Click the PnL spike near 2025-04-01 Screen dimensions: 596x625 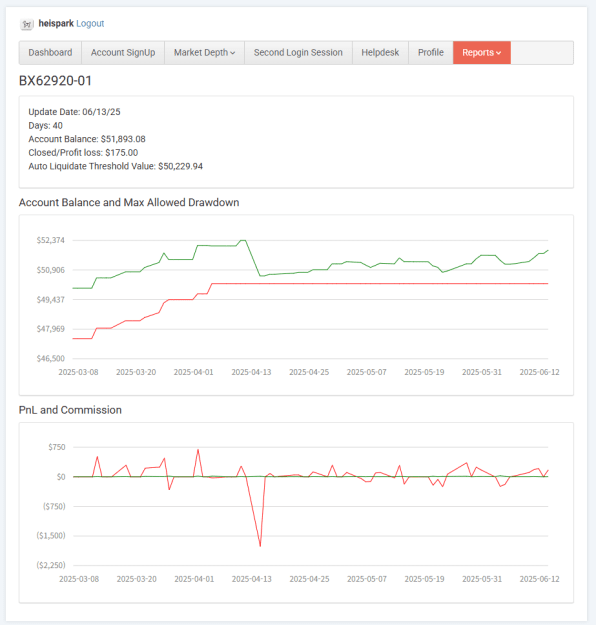[198, 450]
